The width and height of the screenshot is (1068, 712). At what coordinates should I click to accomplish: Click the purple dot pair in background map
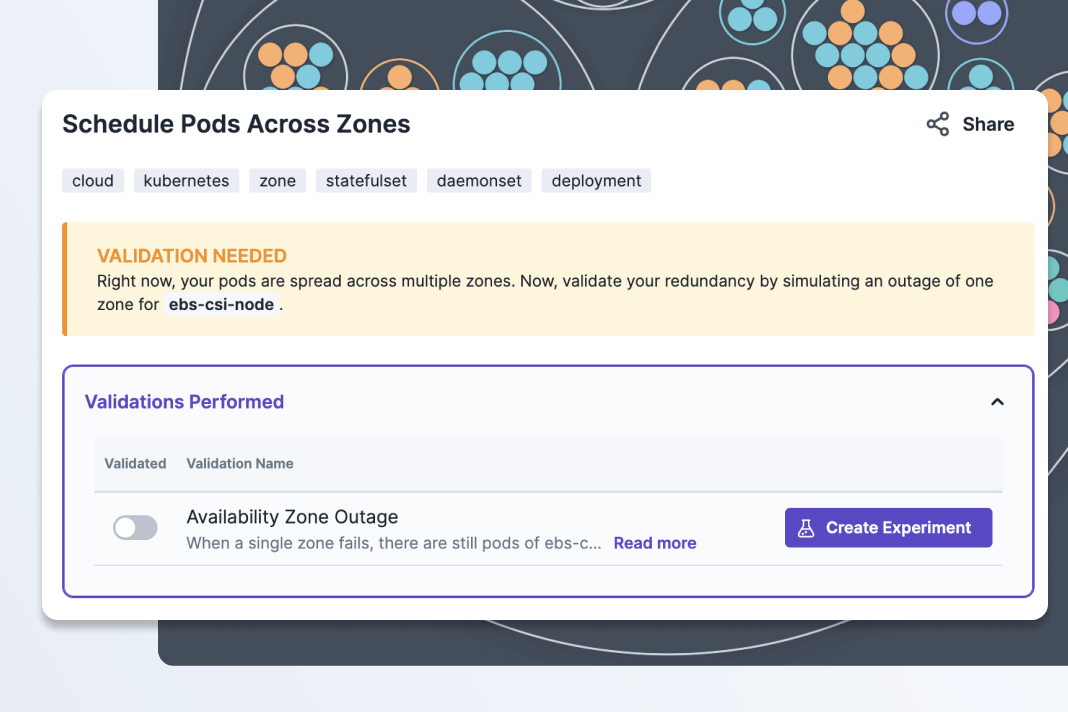pyautogui.click(x=976, y=14)
